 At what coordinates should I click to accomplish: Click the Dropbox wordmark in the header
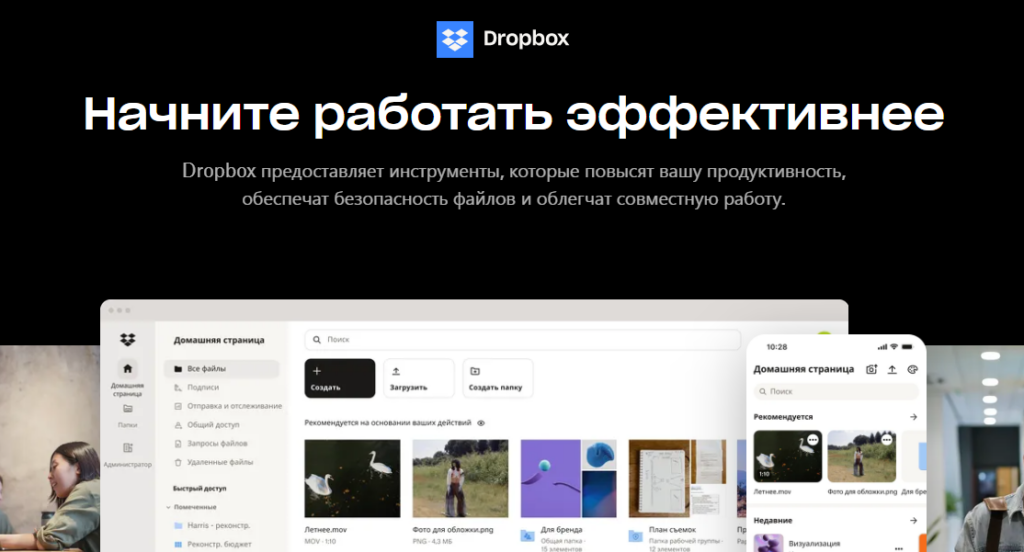[x=526, y=39]
